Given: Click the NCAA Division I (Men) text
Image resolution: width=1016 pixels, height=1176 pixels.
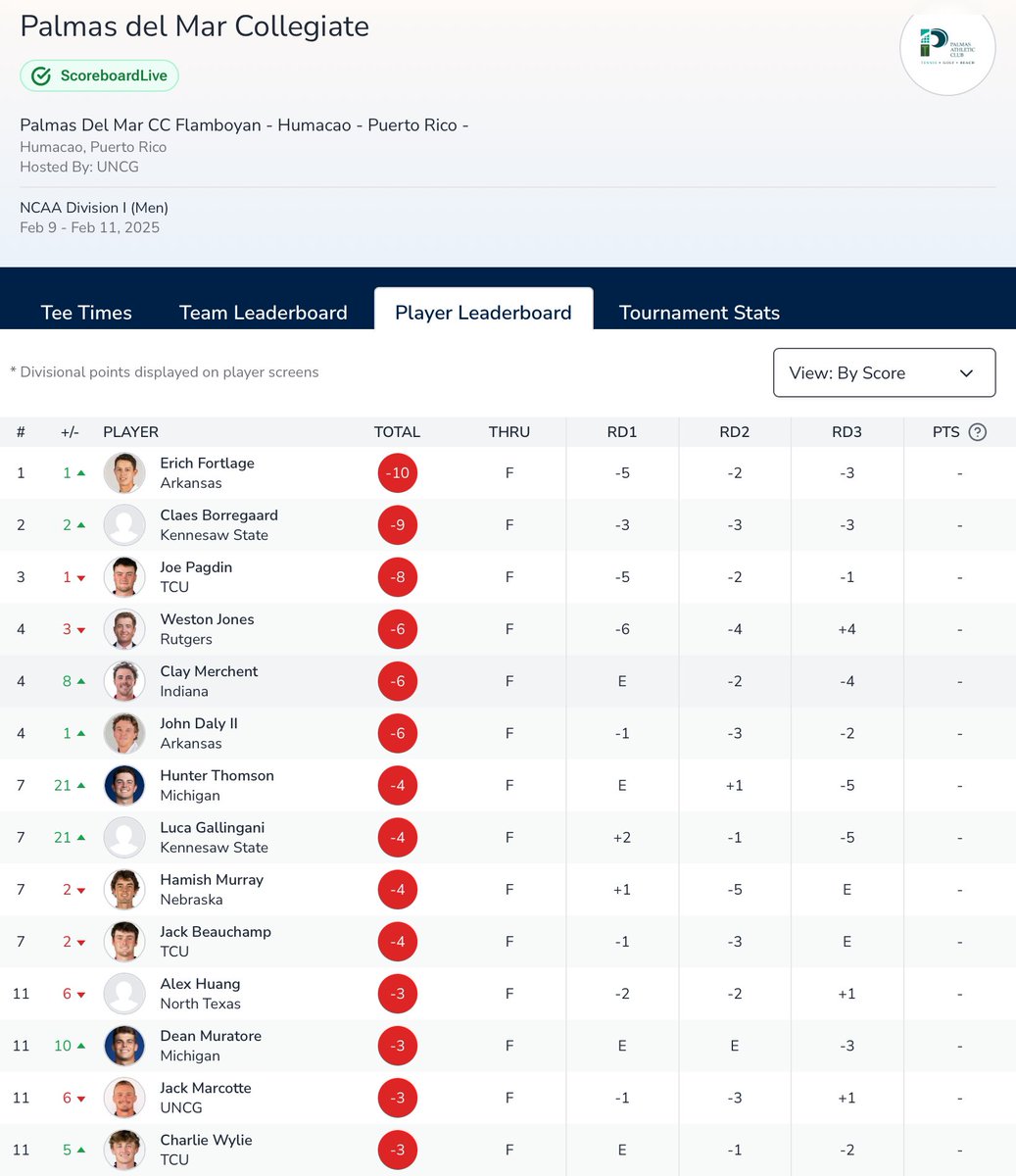Looking at the screenshot, I should (94, 208).
